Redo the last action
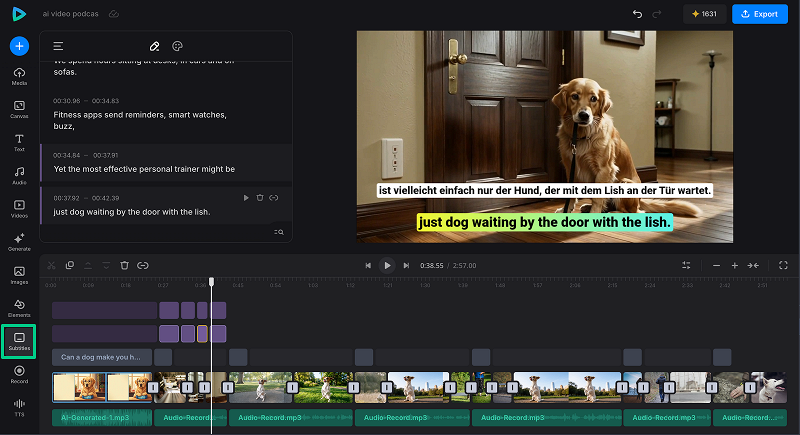Image resolution: width=800 pixels, height=435 pixels. click(x=657, y=14)
